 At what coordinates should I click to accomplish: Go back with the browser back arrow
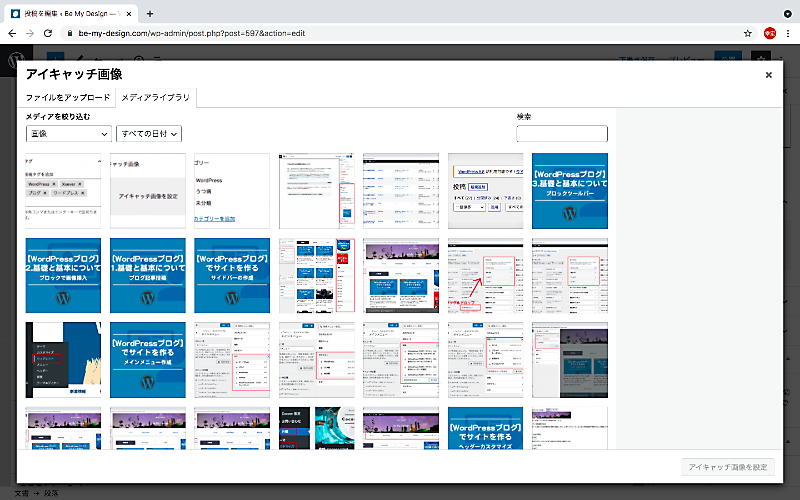pos(12,33)
